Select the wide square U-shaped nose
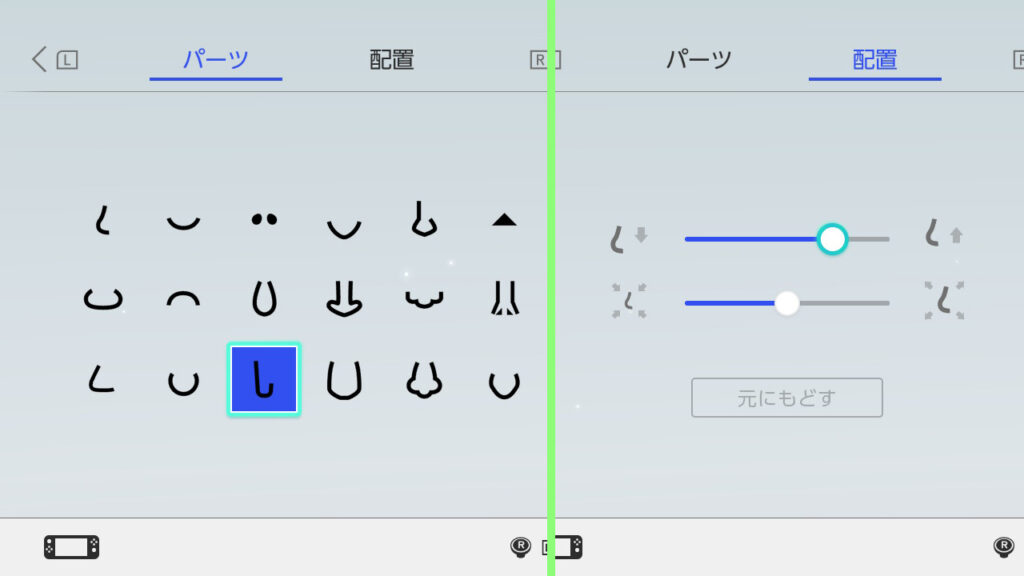The image size is (1024, 576). coord(344,380)
